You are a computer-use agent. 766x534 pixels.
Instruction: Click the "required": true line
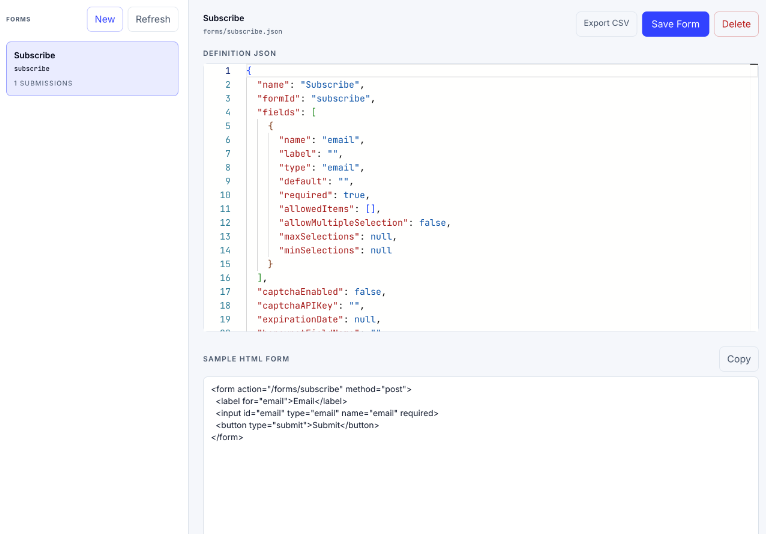pyautogui.click(x=324, y=195)
